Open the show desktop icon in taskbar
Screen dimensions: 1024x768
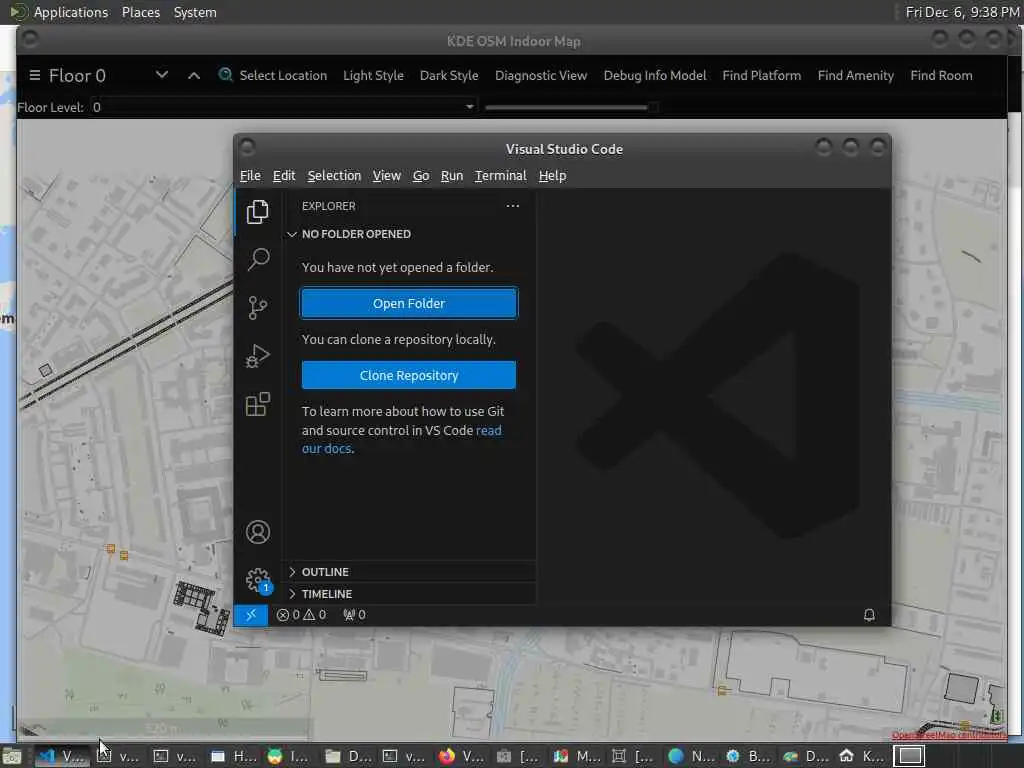[12, 756]
